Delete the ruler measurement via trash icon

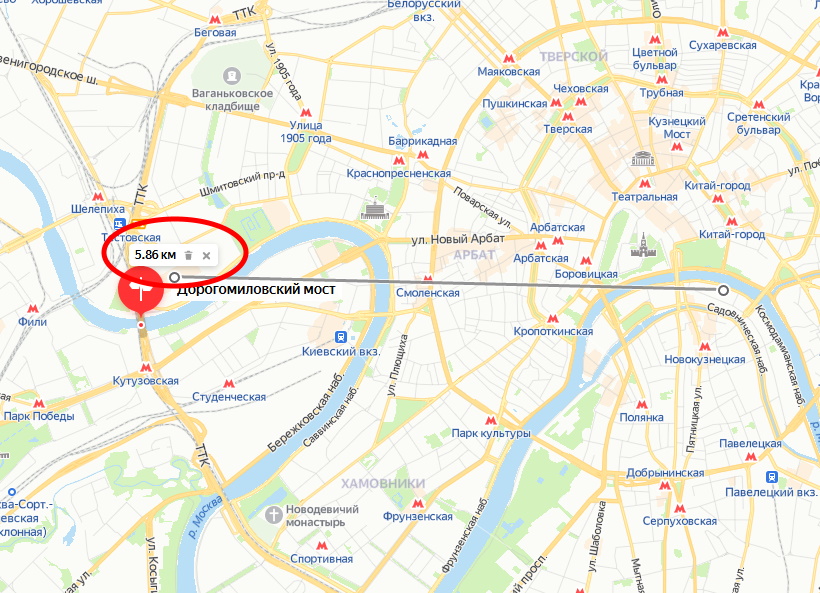point(189,255)
